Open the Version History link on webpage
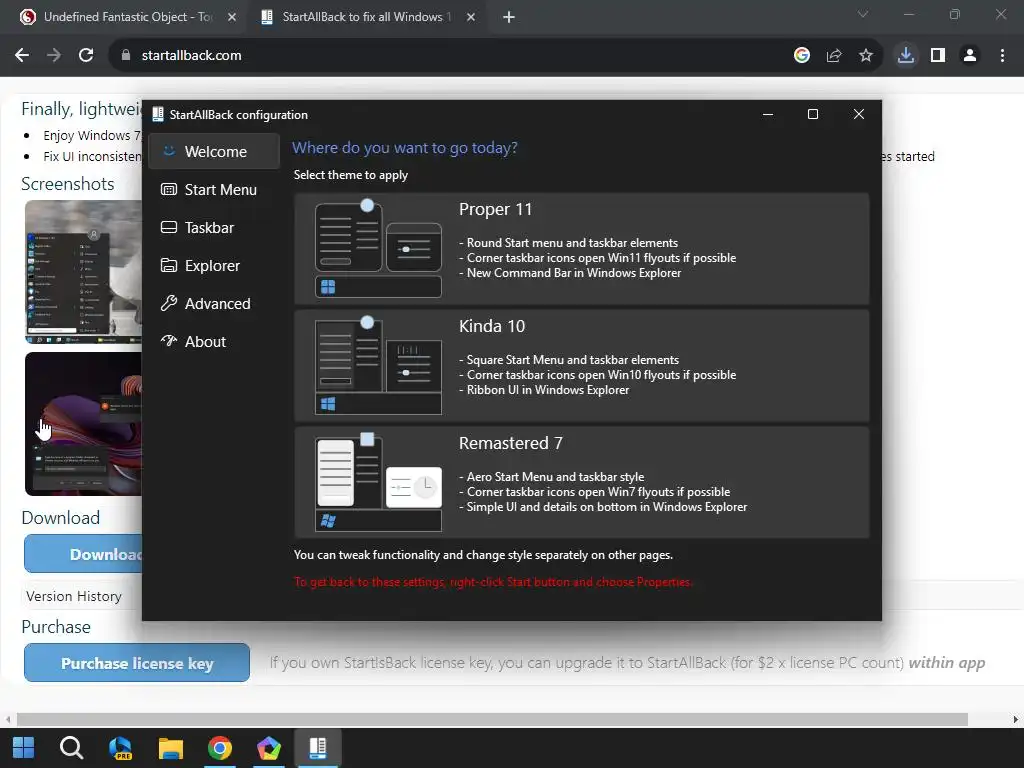 point(74,596)
